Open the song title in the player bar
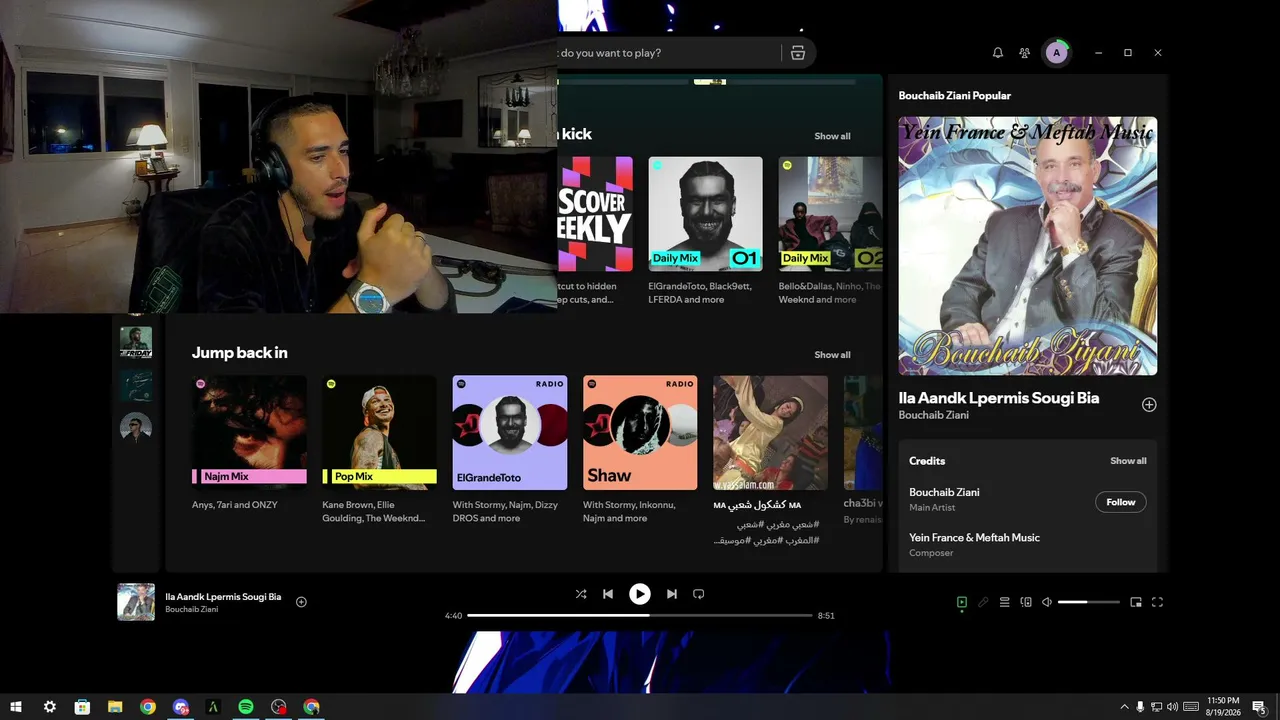This screenshot has height=720, width=1280. (223, 597)
